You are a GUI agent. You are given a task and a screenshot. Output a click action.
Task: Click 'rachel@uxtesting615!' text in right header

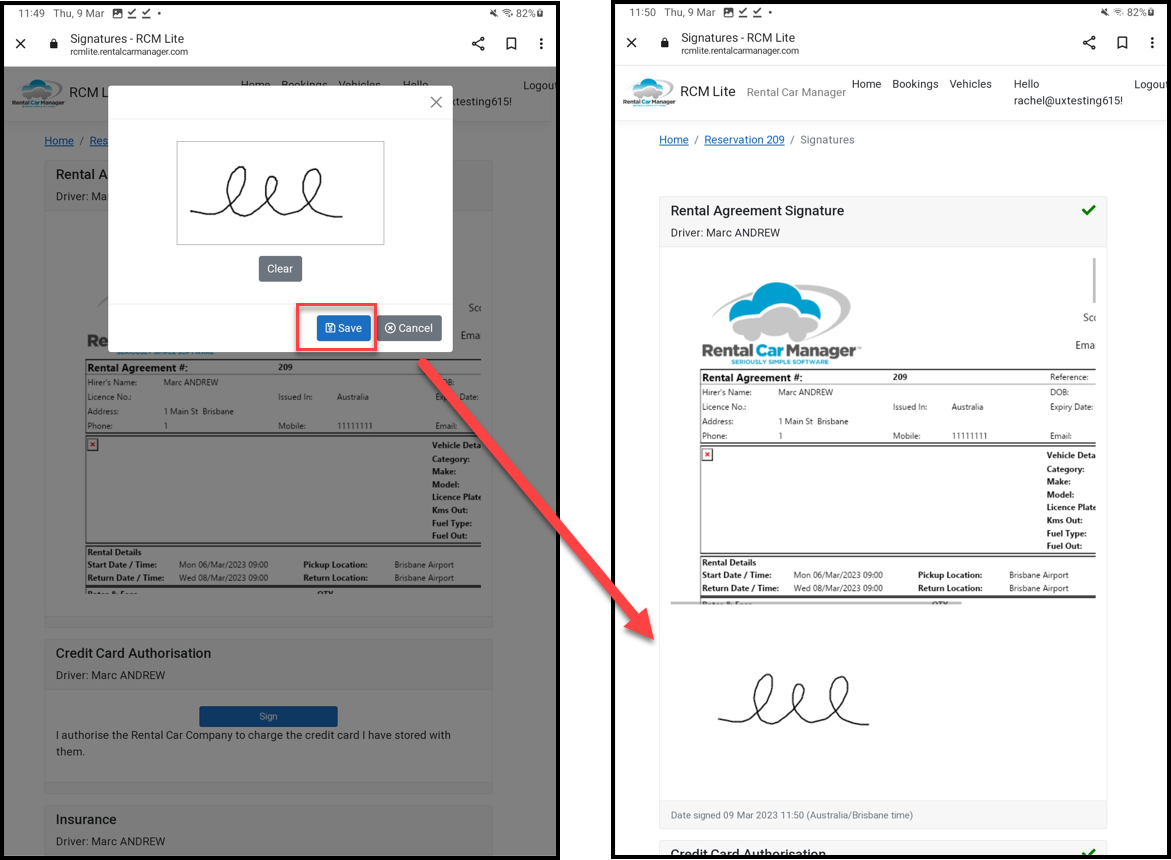1068,101
